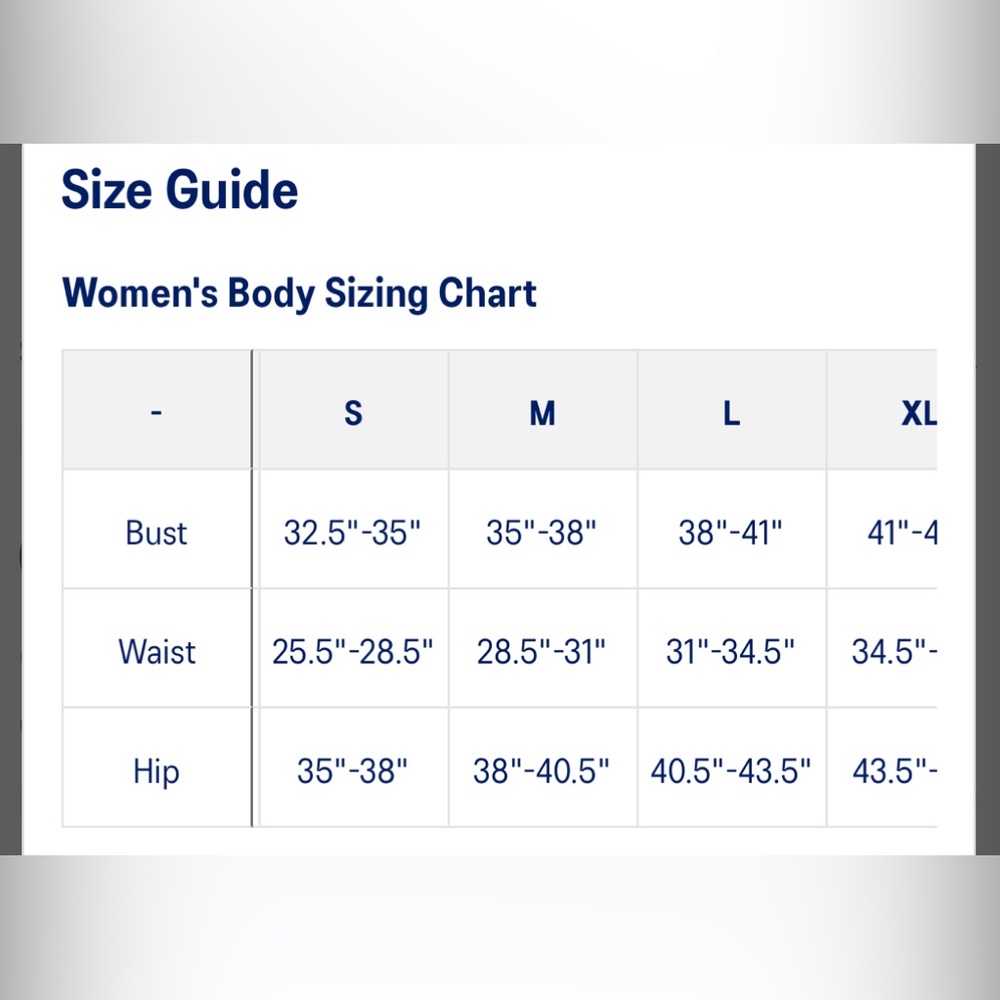Click the small bust cell 32.5"-35"

[352, 533]
